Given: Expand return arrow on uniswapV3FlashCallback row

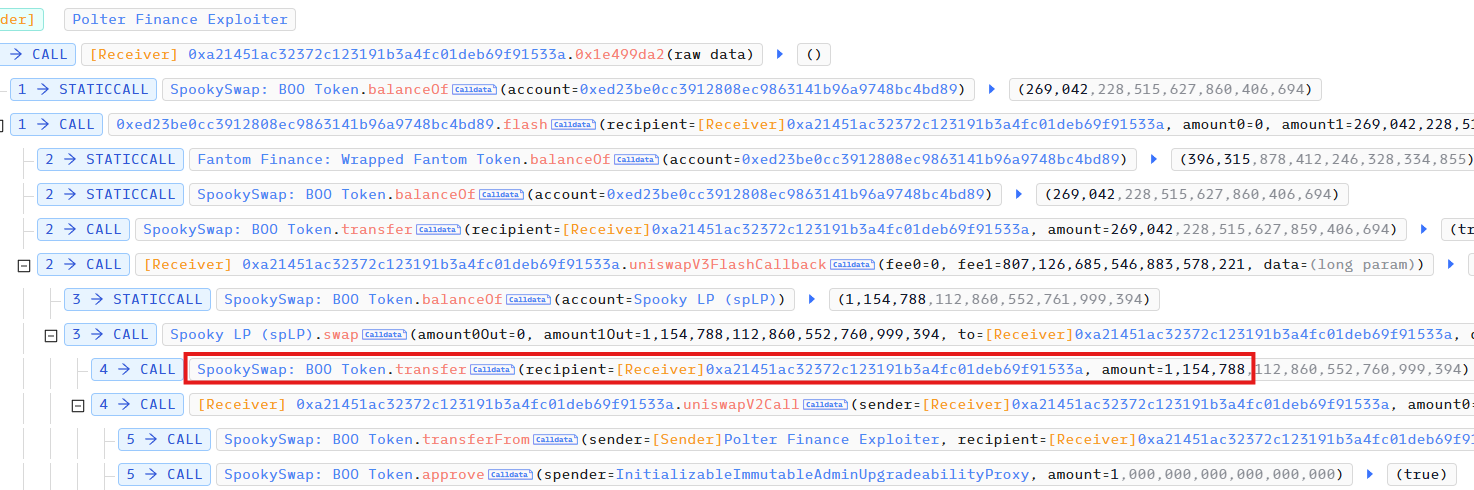Looking at the screenshot, I should click(x=1451, y=264).
